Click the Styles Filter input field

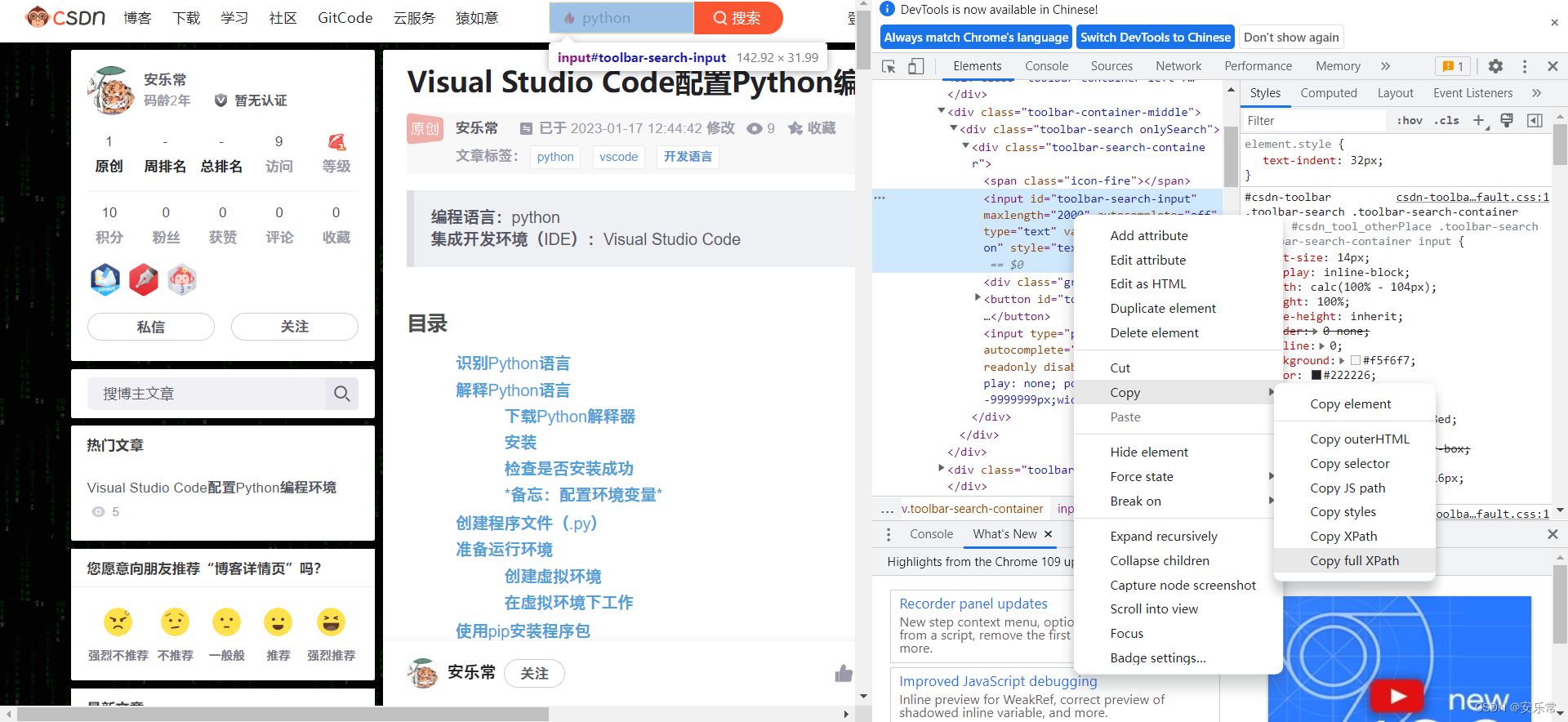click(1313, 120)
